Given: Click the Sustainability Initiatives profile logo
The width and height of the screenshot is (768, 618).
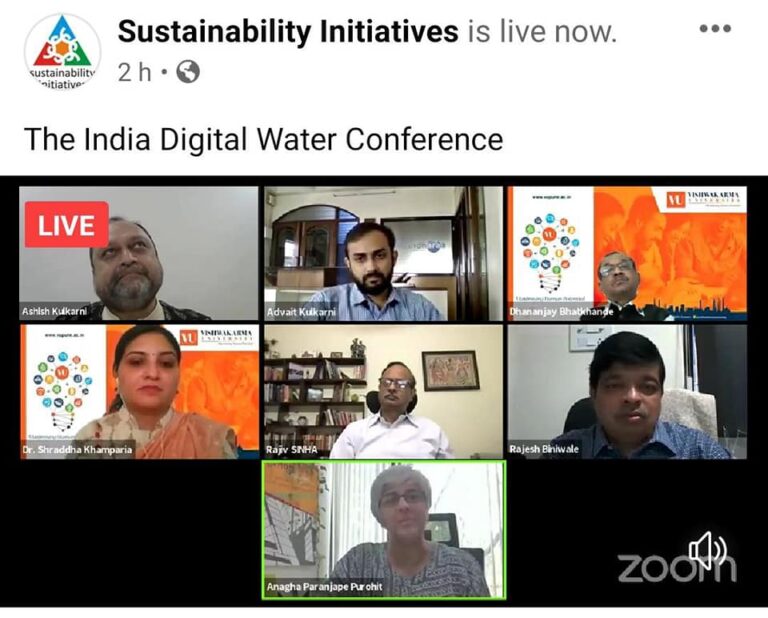Looking at the screenshot, I should coord(62,50).
